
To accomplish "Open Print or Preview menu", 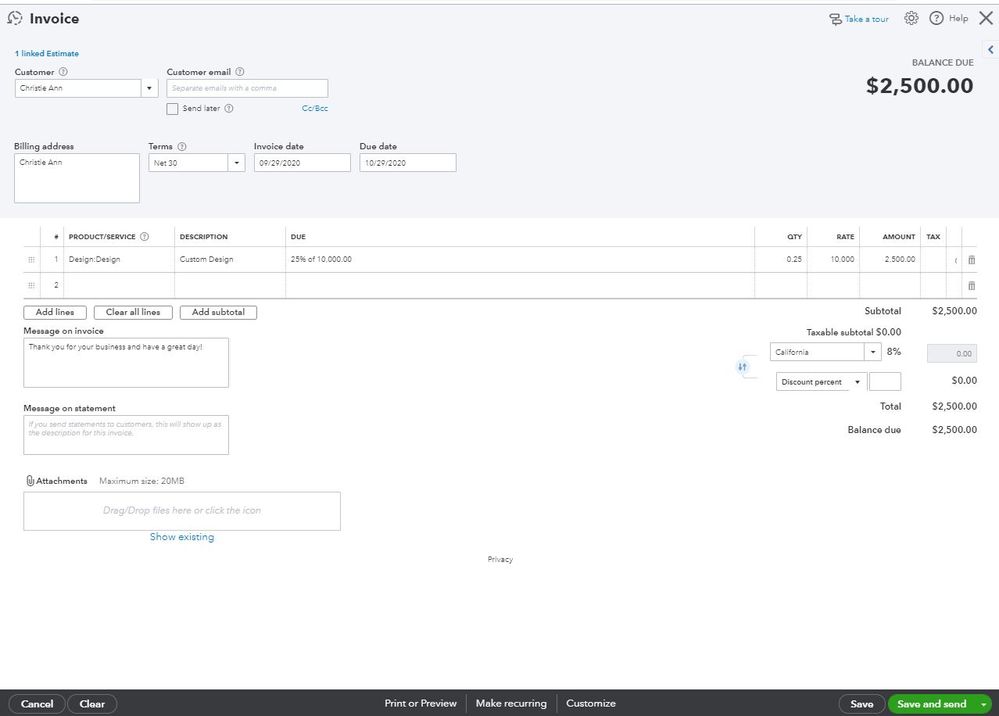I will coord(420,703).
